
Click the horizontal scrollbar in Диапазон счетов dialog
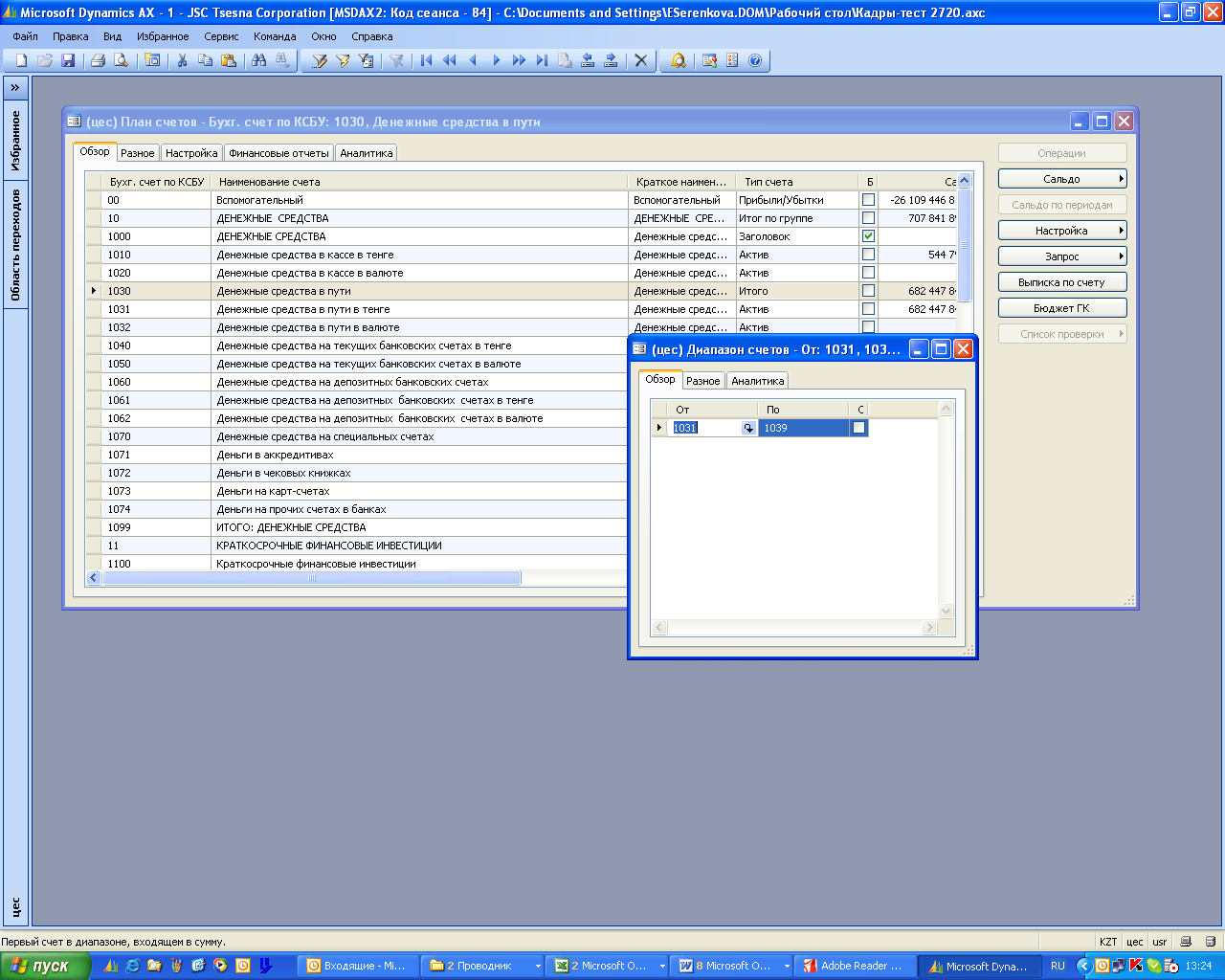793,628
